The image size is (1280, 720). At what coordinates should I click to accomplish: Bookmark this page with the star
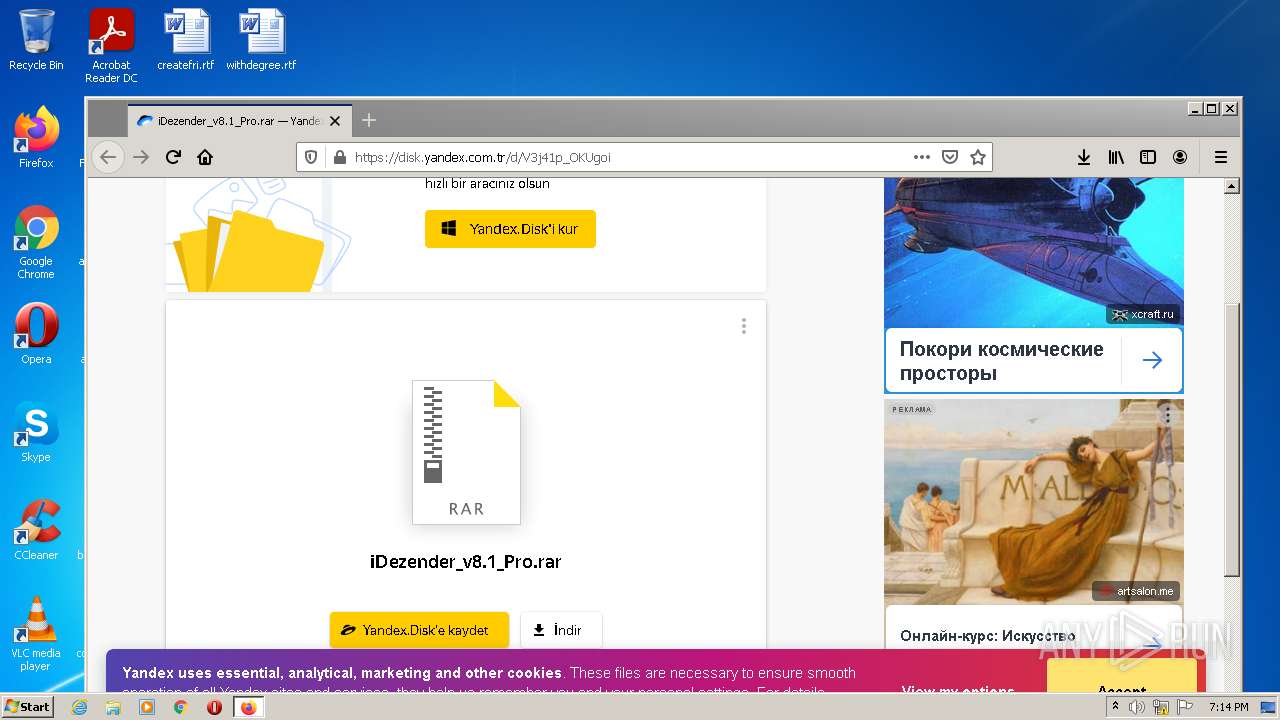coord(978,157)
